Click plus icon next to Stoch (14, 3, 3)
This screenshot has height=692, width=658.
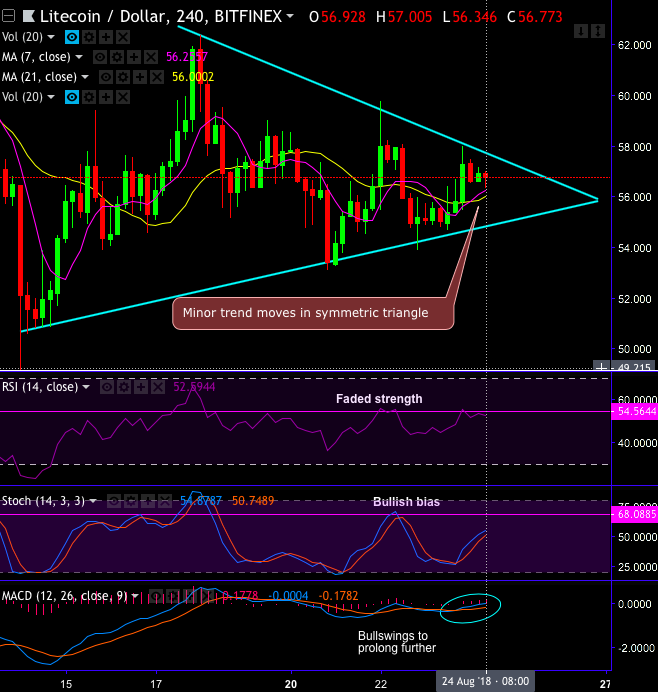148,501
